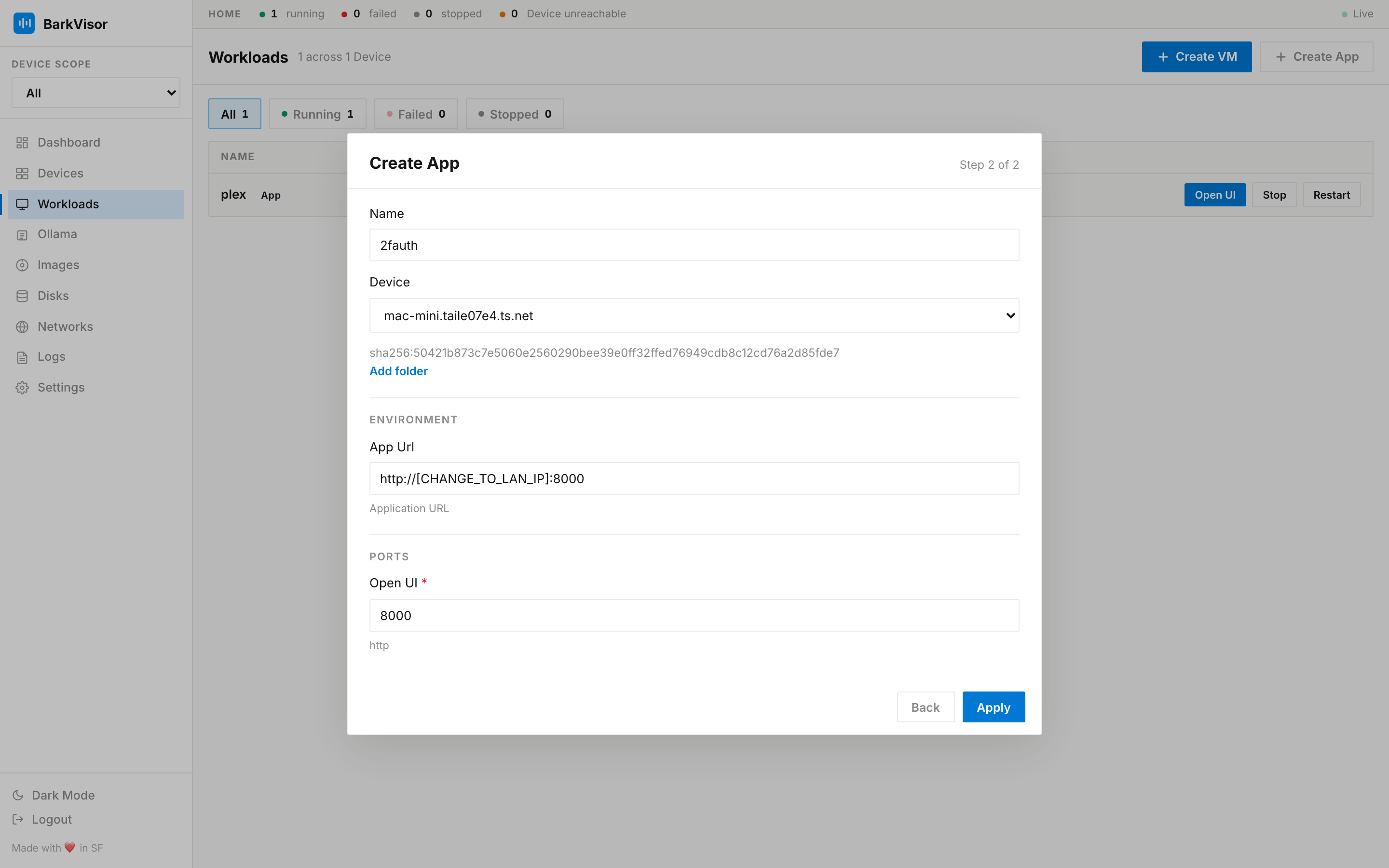Click the '0 Device unreachable' status counter
Screen dimensions: 1389x868
pos(562,14)
